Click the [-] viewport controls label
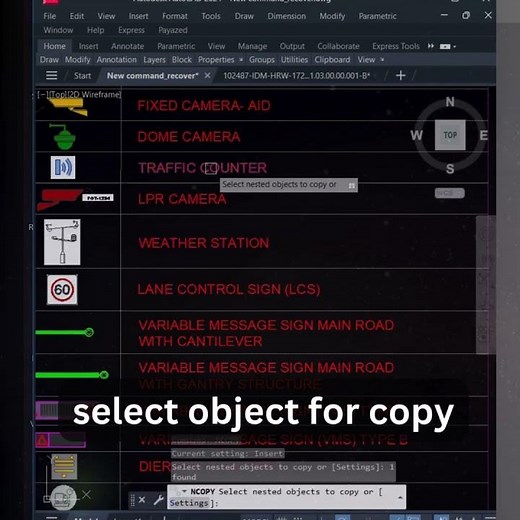This screenshot has width=520, height=520. (x=42, y=95)
